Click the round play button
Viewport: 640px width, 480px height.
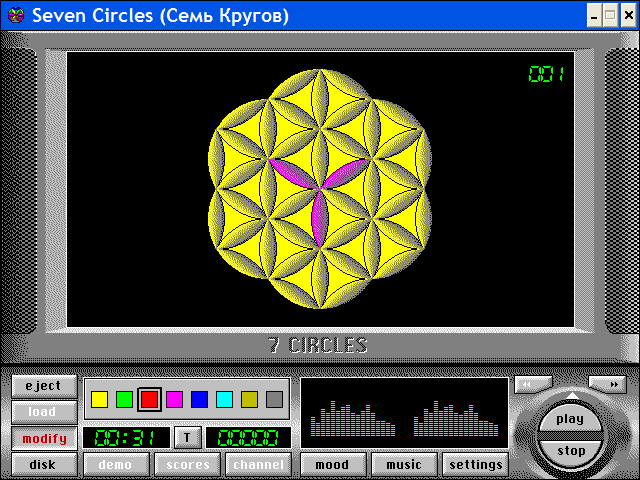point(570,418)
